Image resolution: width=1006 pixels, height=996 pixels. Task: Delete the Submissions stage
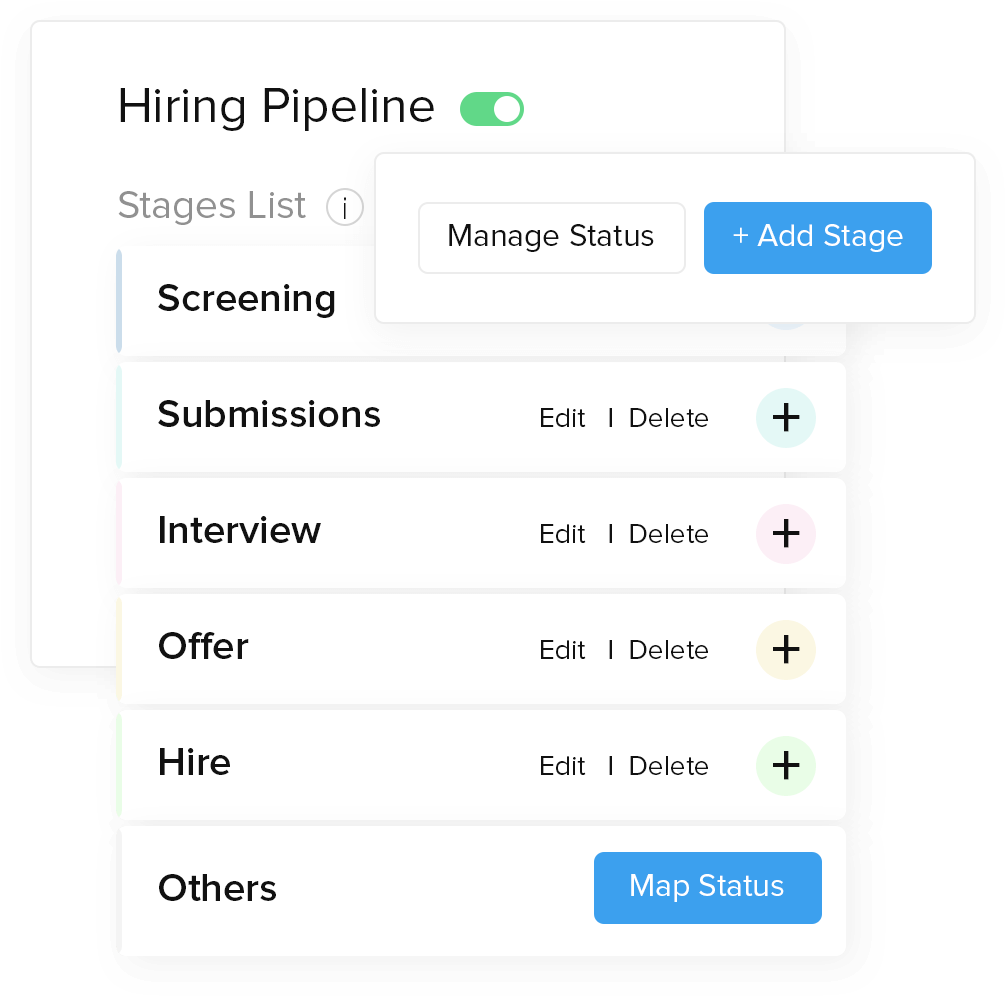pos(668,419)
